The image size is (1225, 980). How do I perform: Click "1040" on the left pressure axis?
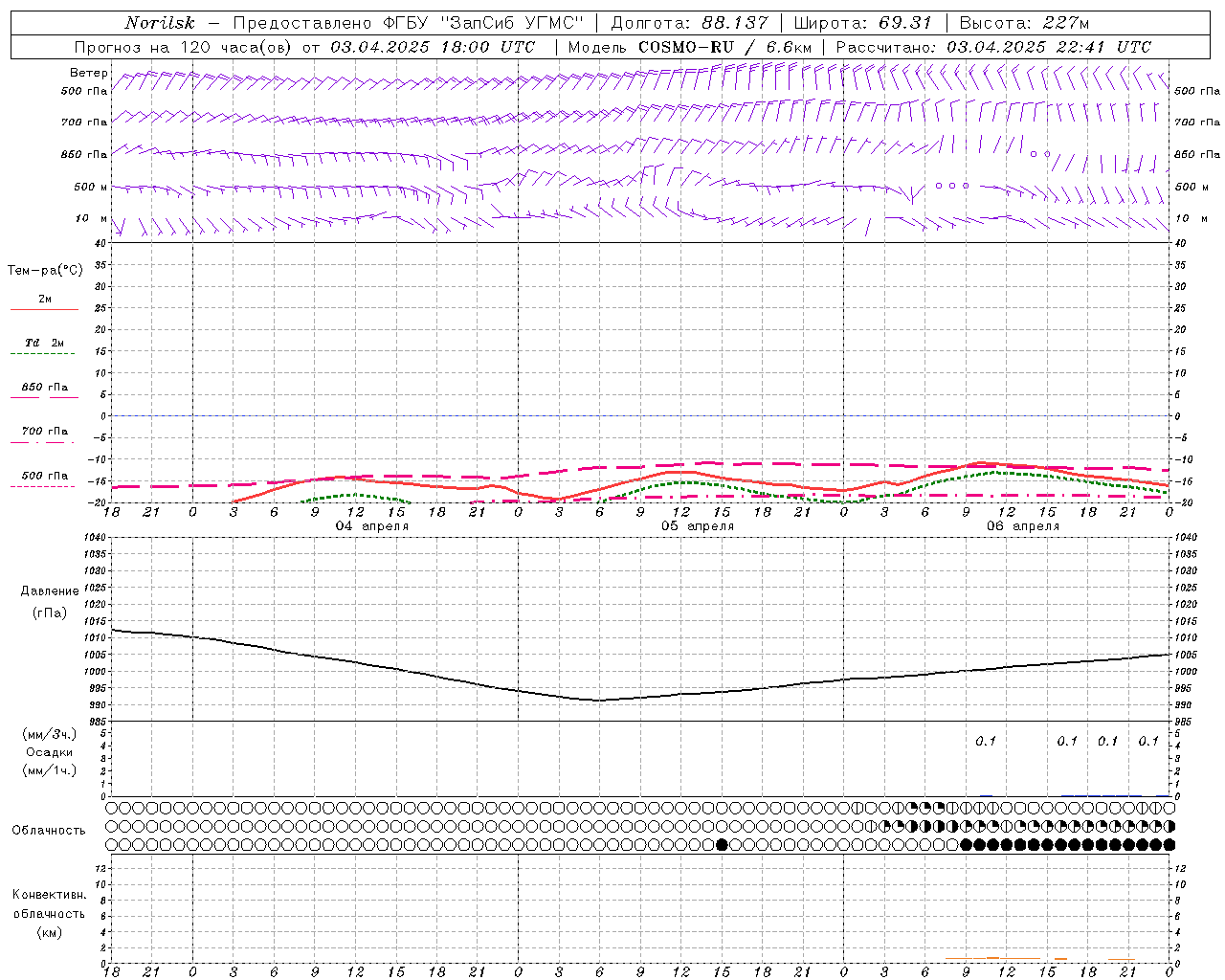pyautogui.click(x=95, y=537)
